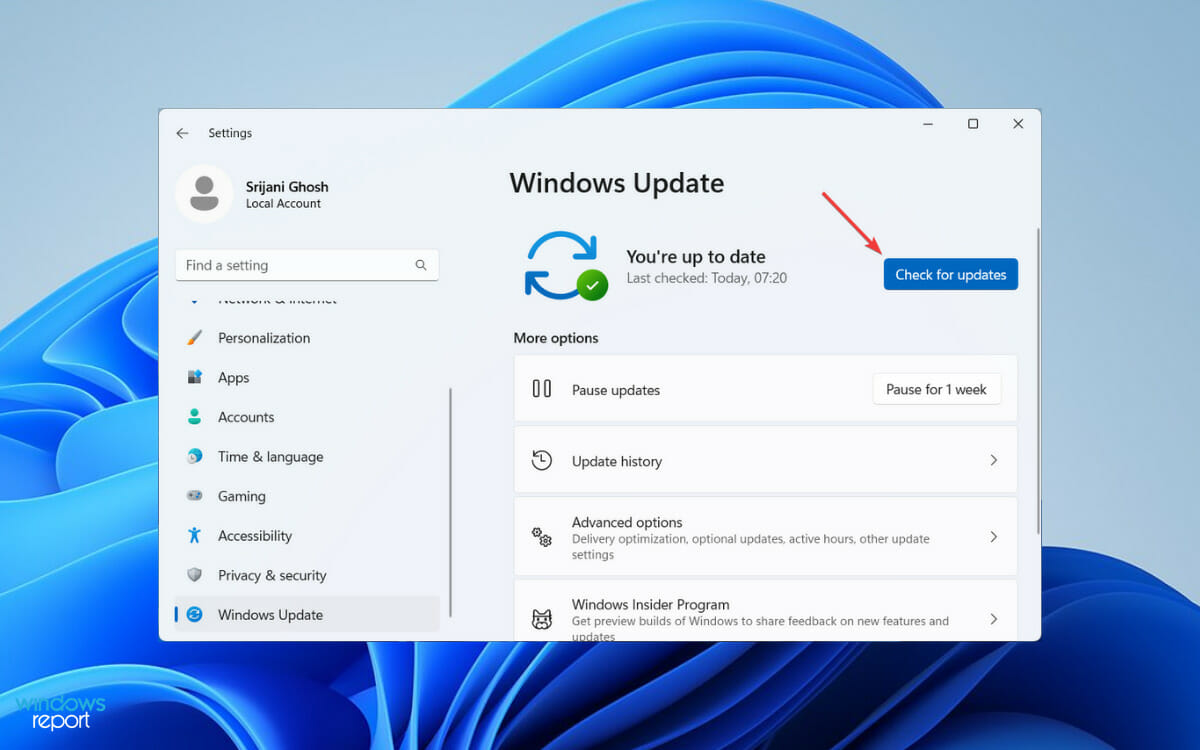Image resolution: width=1200 pixels, height=750 pixels.
Task: Click the Windows Insider Program beetle icon
Action: pyautogui.click(x=542, y=619)
